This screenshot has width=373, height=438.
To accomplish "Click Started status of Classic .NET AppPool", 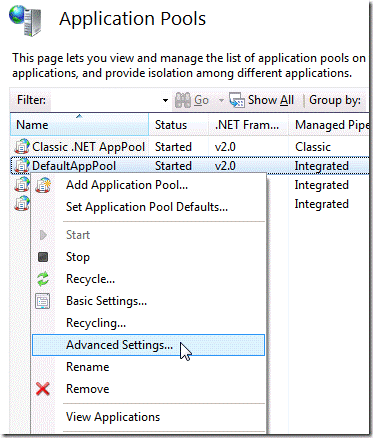I will pyautogui.click(x=173, y=147).
